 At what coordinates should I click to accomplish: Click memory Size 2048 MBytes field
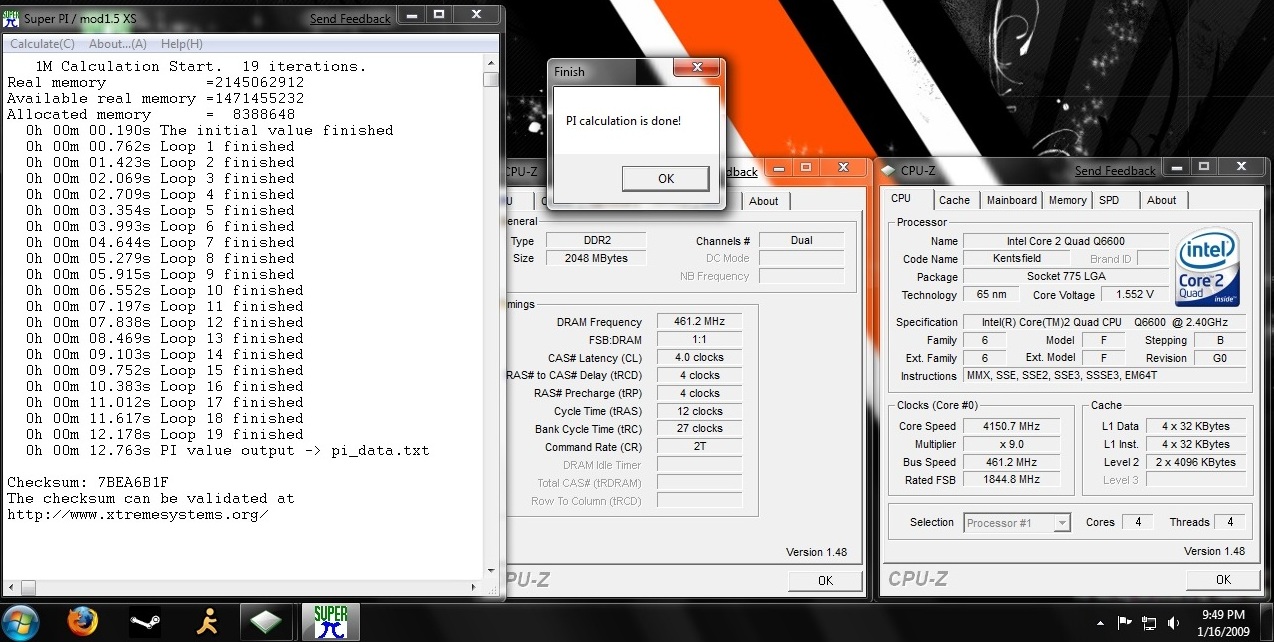[x=596, y=258]
